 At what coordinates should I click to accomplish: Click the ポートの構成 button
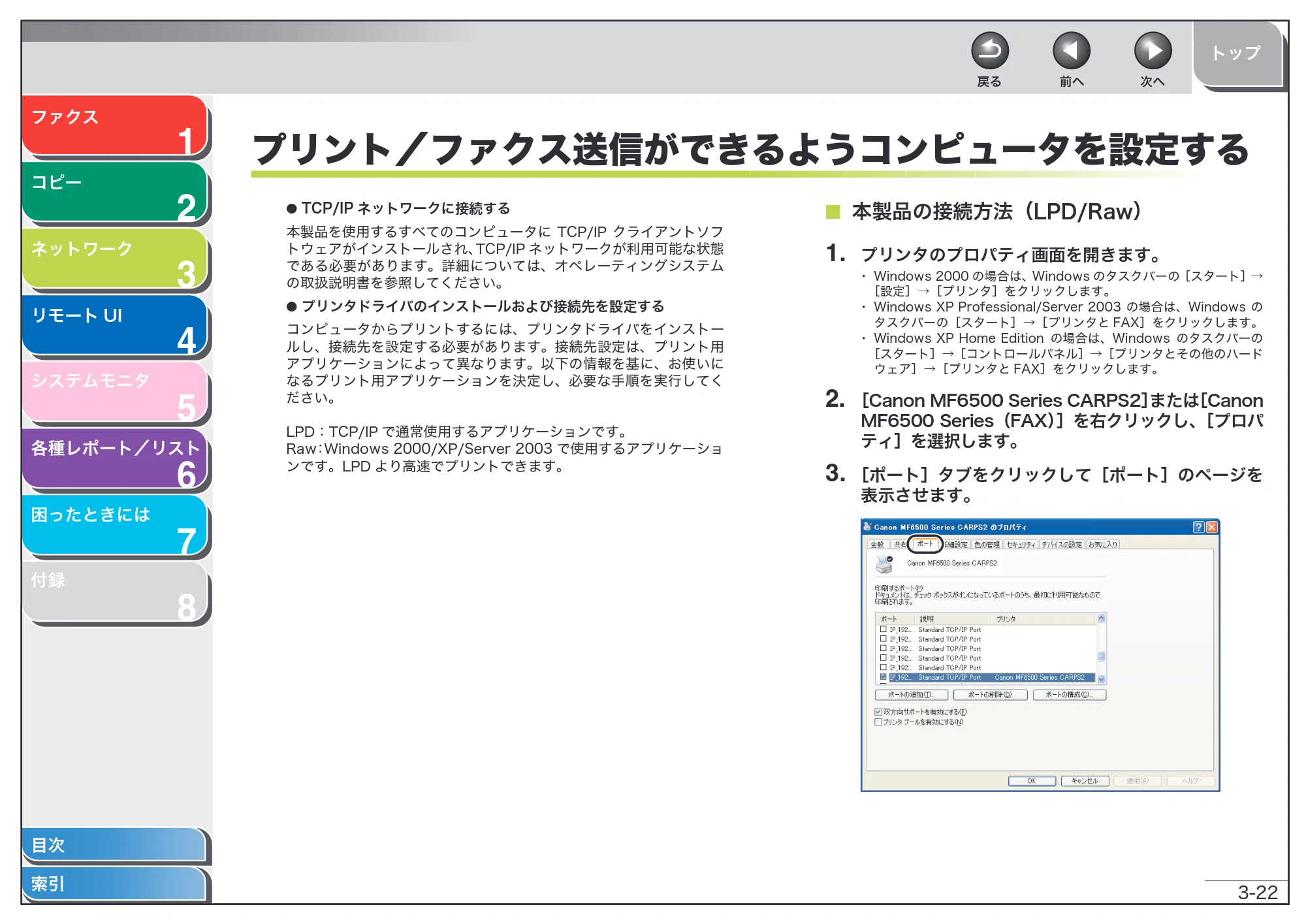pyautogui.click(x=1069, y=695)
